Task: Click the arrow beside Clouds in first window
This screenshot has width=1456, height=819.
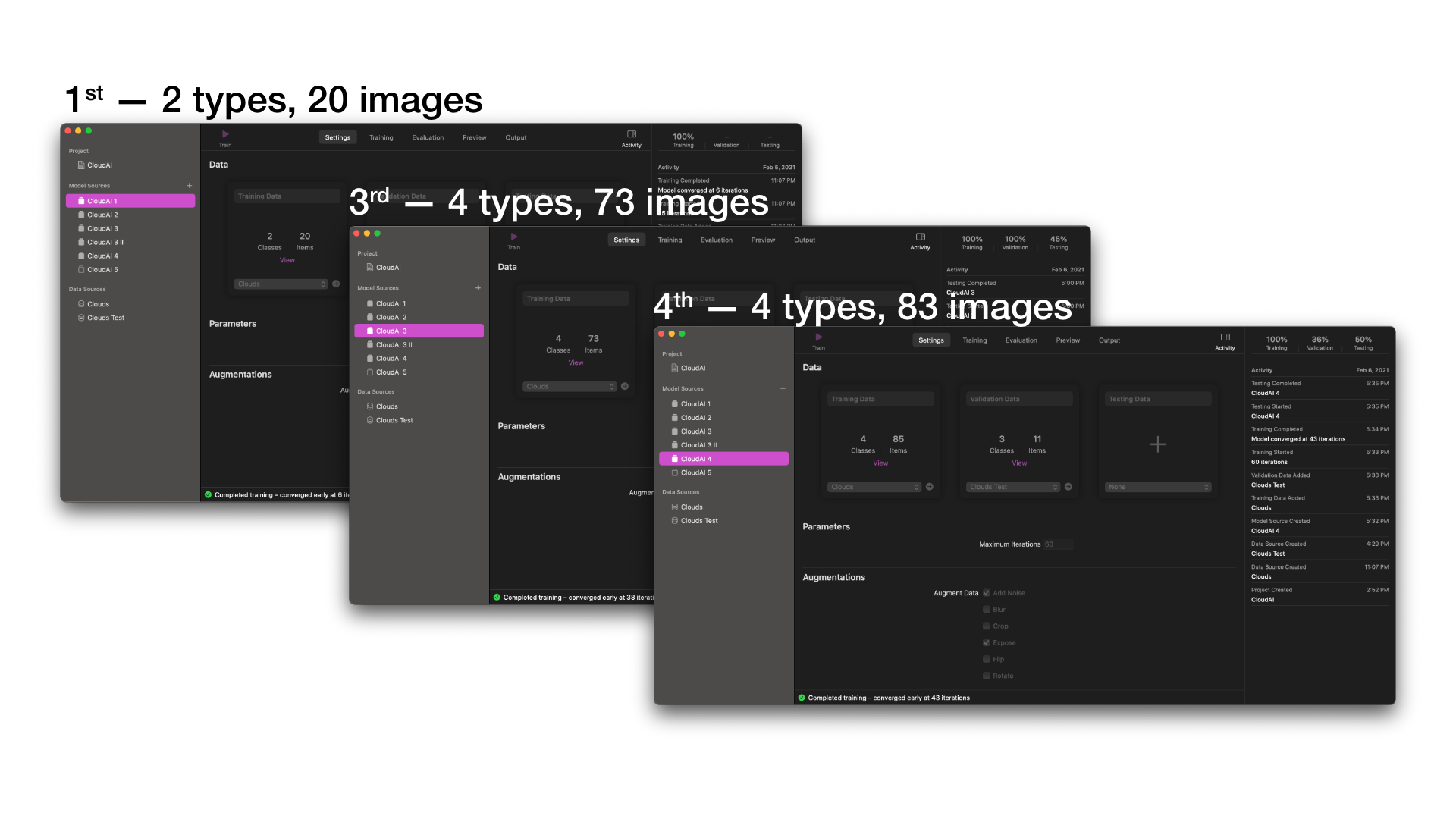Action: tap(336, 284)
